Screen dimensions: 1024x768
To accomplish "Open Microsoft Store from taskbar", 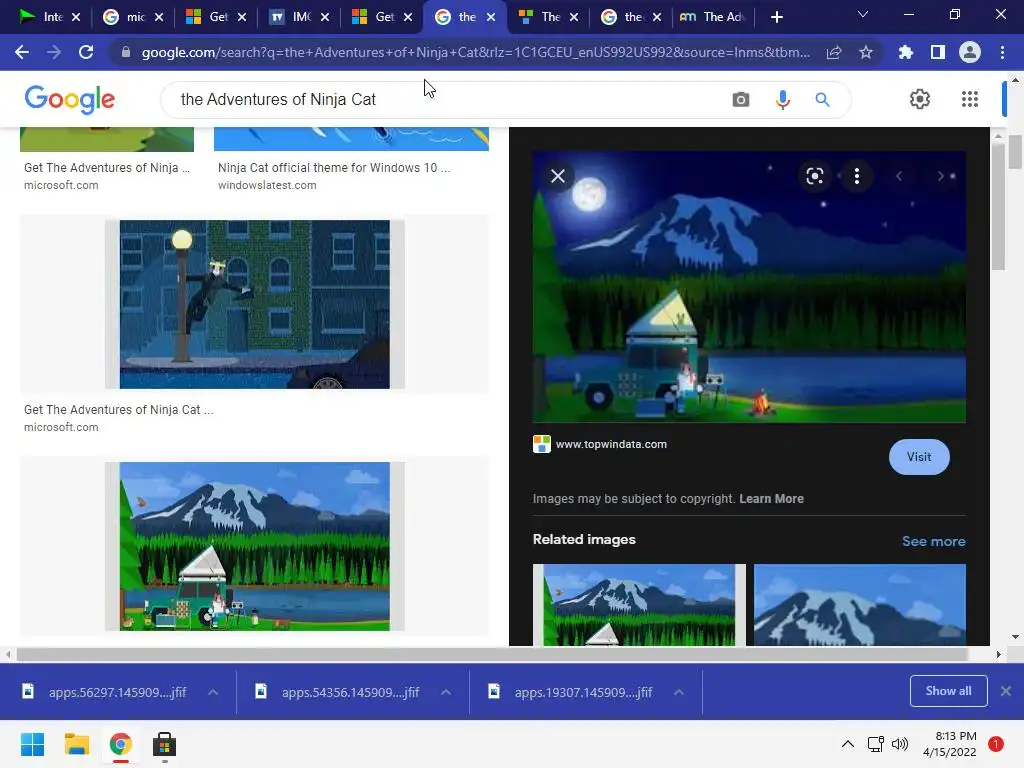I will (164, 744).
